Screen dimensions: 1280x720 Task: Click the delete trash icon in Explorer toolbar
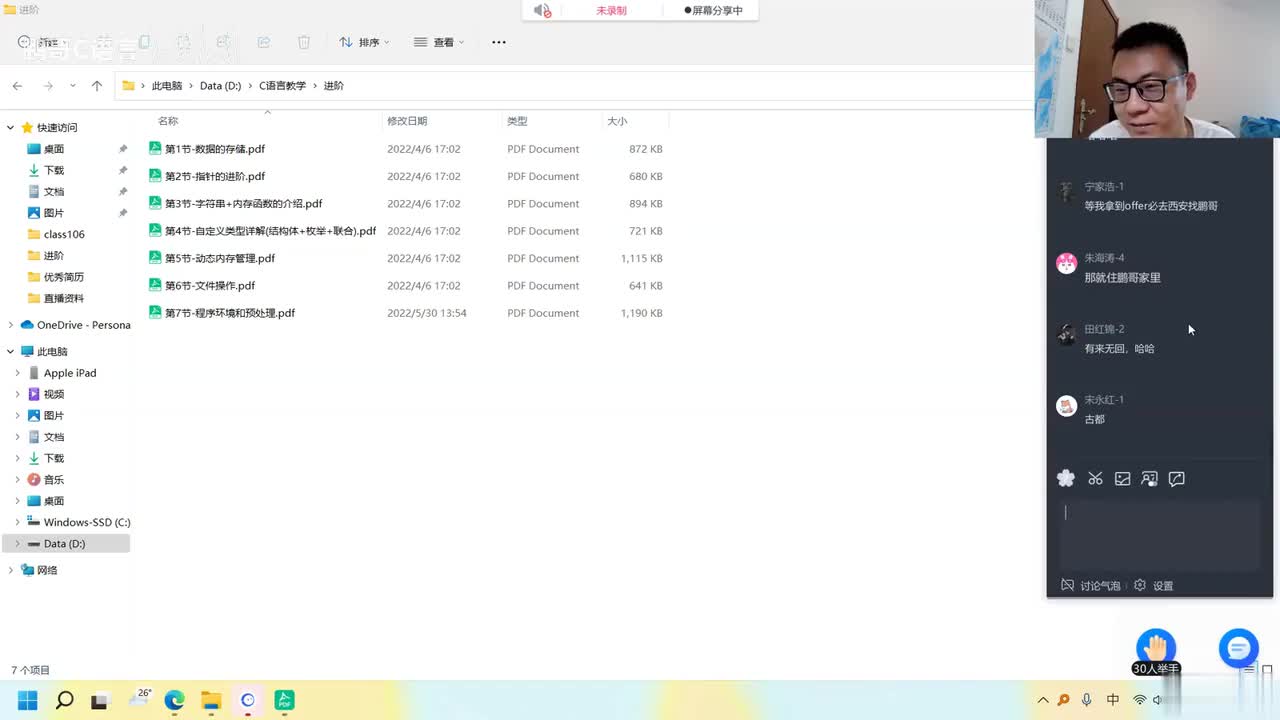304,42
